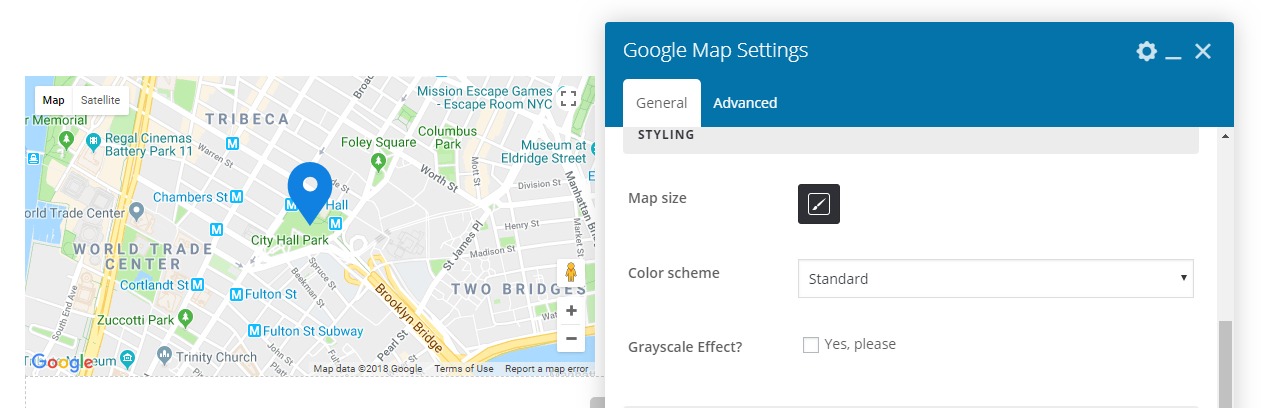The width and height of the screenshot is (1261, 408).
Task: Enable the Grayscale Effect checkbox
Action: 811,345
